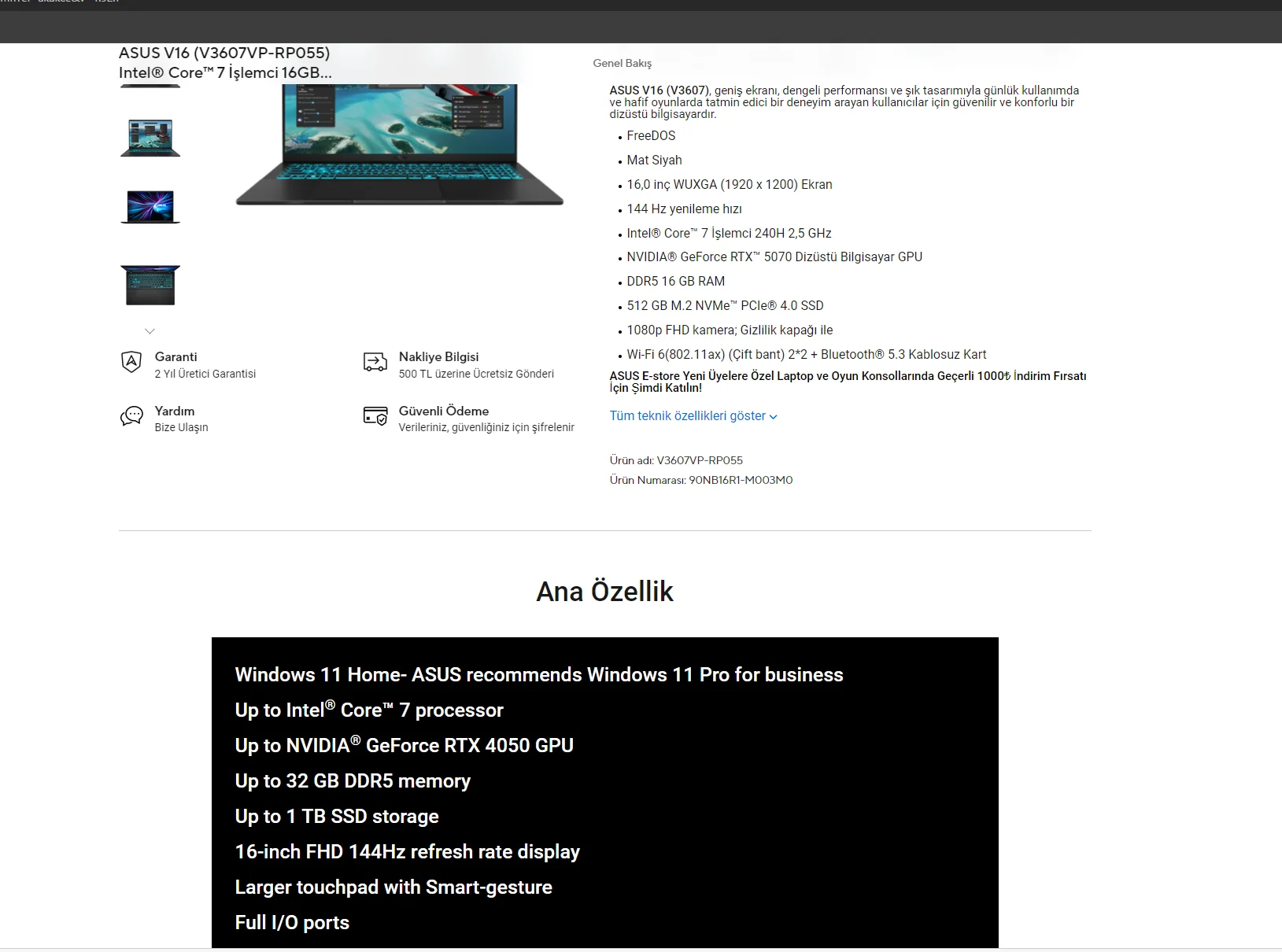The height and width of the screenshot is (952, 1282).
Task: Click the 16-inch FHD 144Hz display line
Action: tap(408, 852)
